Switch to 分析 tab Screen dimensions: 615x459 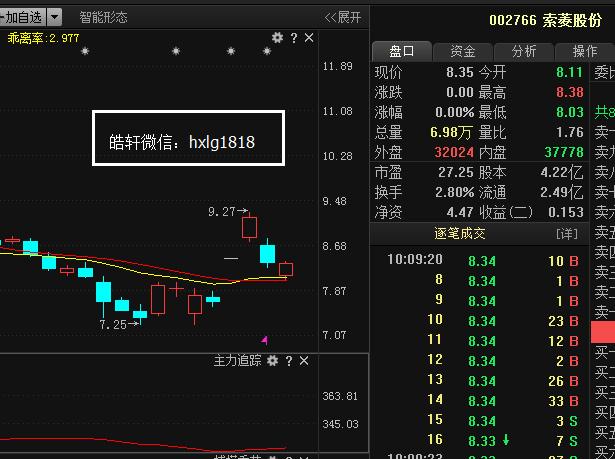[524, 51]
